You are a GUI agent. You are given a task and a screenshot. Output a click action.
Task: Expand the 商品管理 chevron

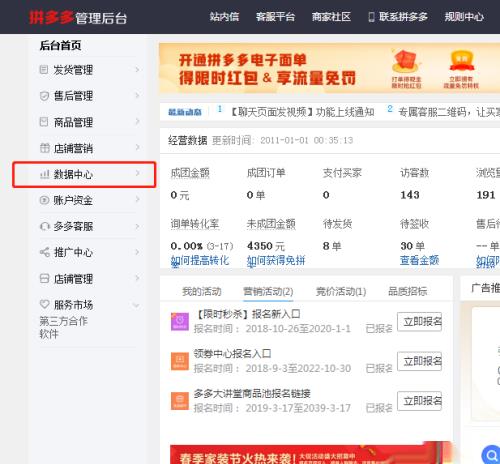137,122
